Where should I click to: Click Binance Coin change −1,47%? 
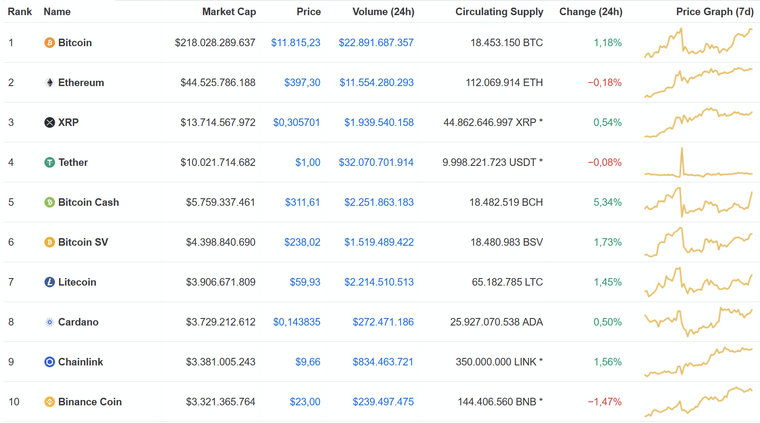click(x=605, y=402)
